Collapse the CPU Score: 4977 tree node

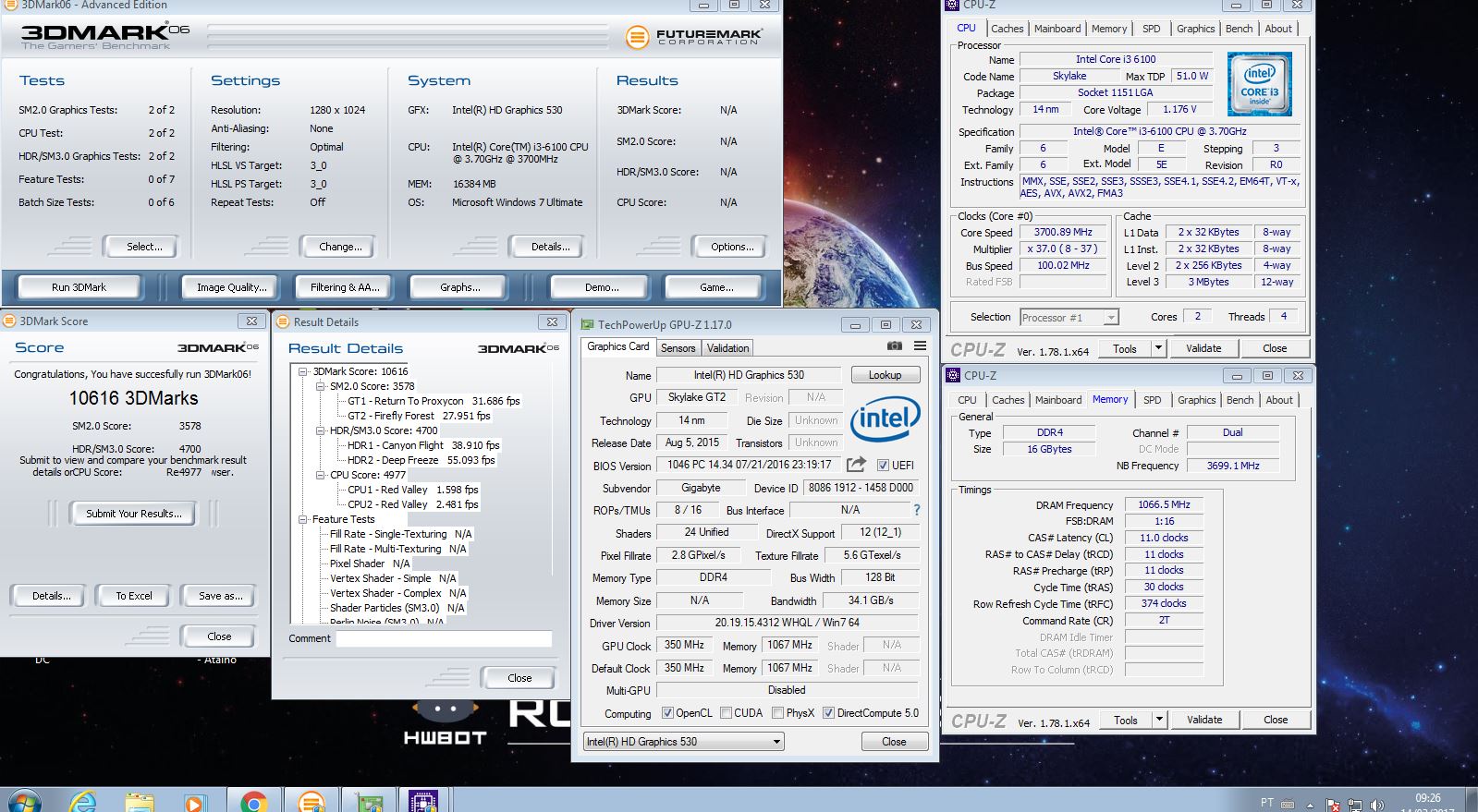(321, 475)
